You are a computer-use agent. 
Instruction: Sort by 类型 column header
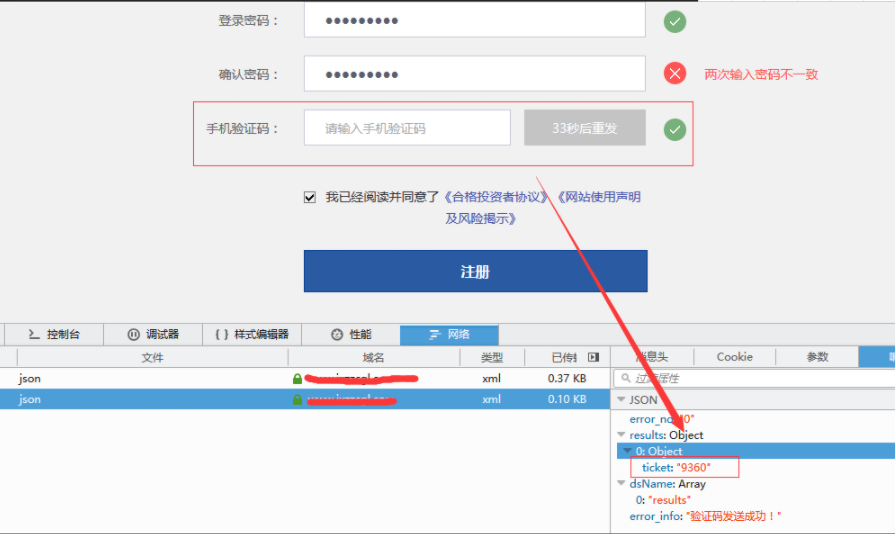(491, 358)
